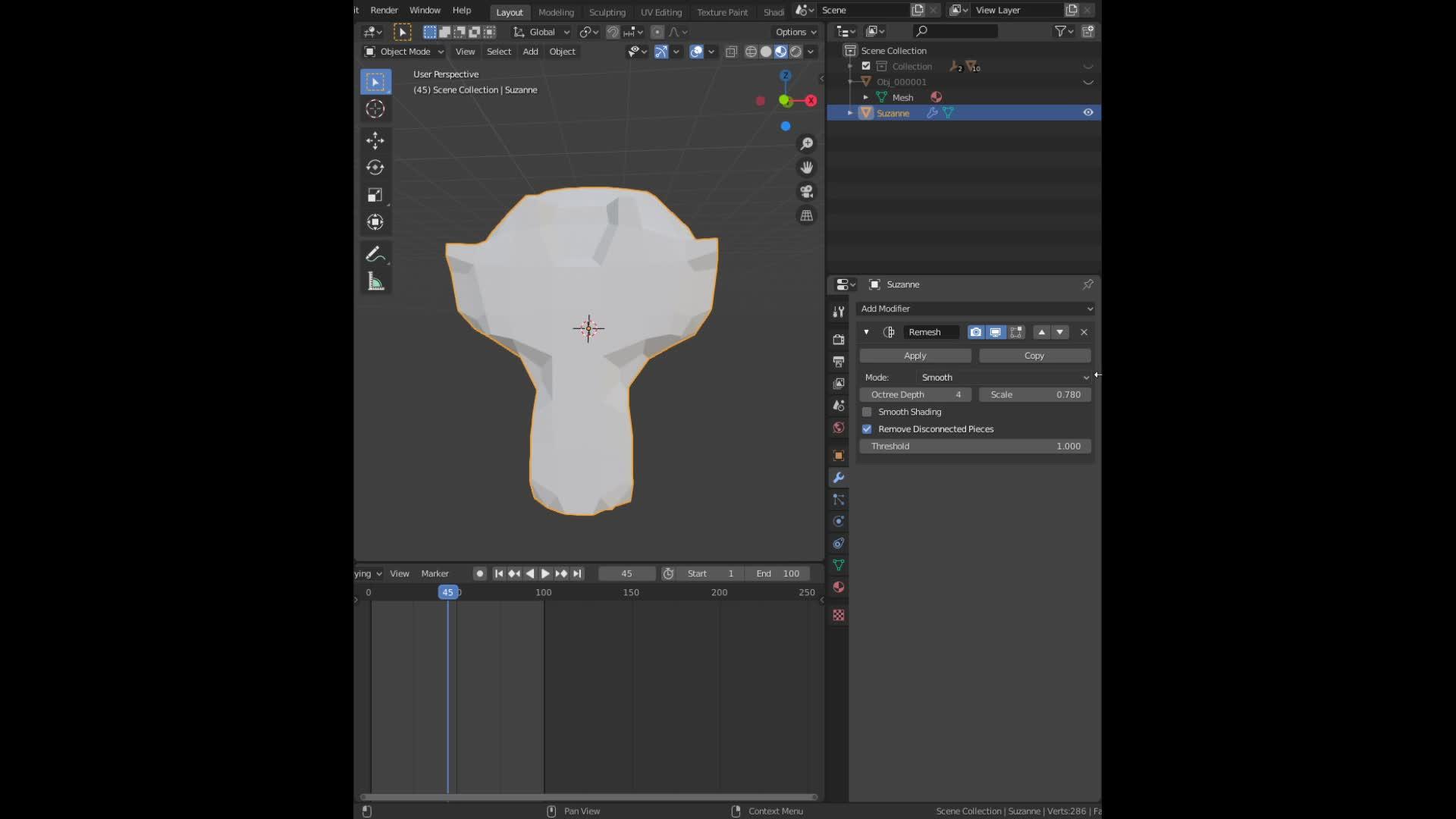
Task: Switch viewport to Rendered shading
Action: click(796, 52)
